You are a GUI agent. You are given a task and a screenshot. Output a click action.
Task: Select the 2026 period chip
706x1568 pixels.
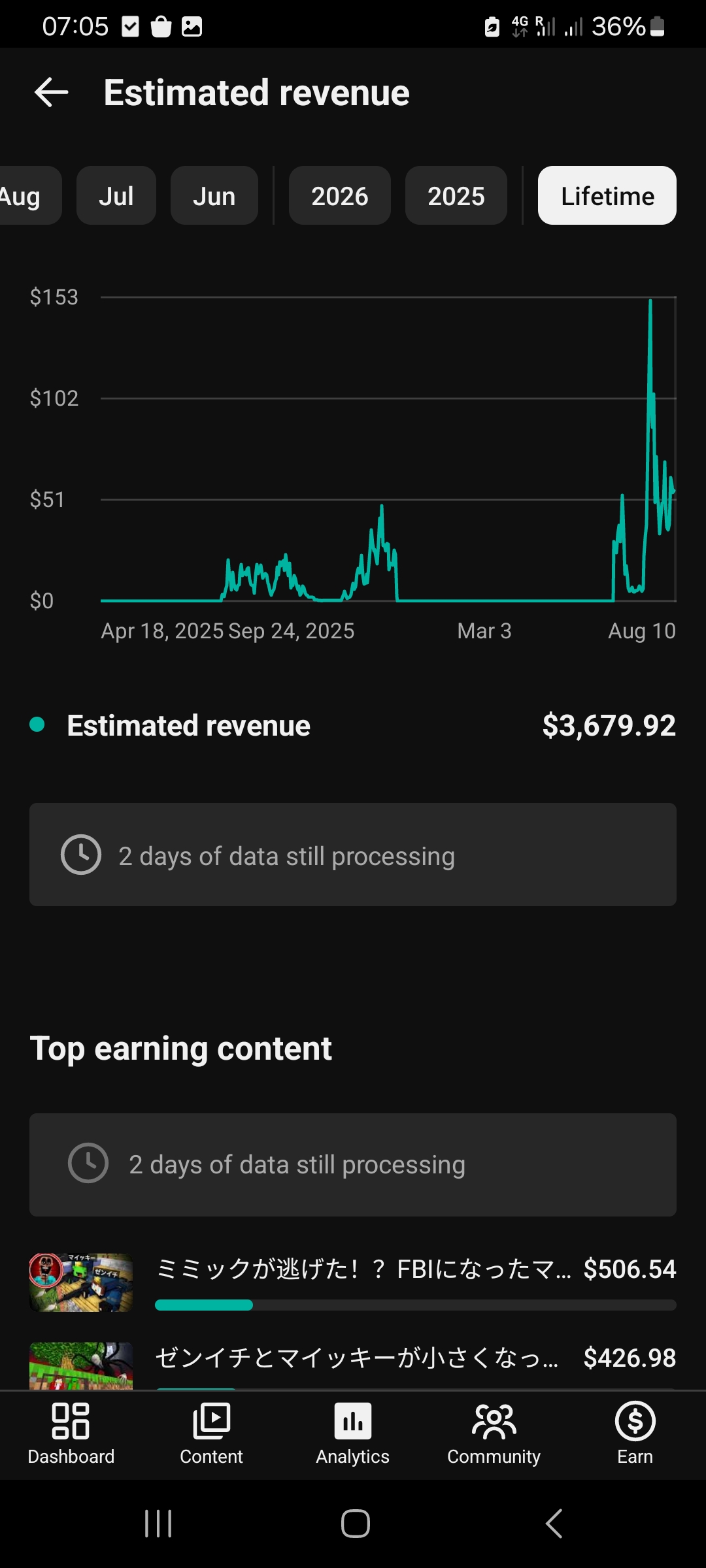(x=340, y=195)
